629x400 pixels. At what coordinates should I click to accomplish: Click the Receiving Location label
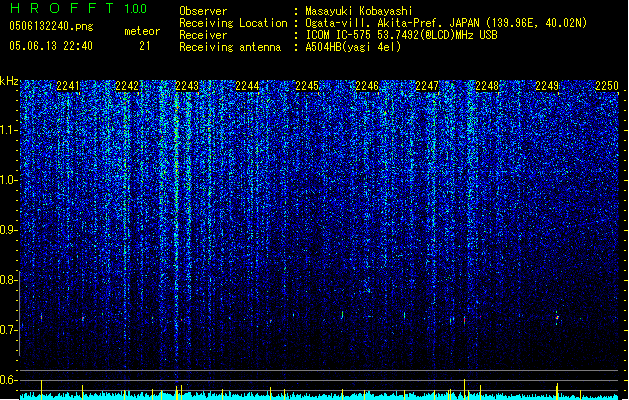[x=233, y=23]
